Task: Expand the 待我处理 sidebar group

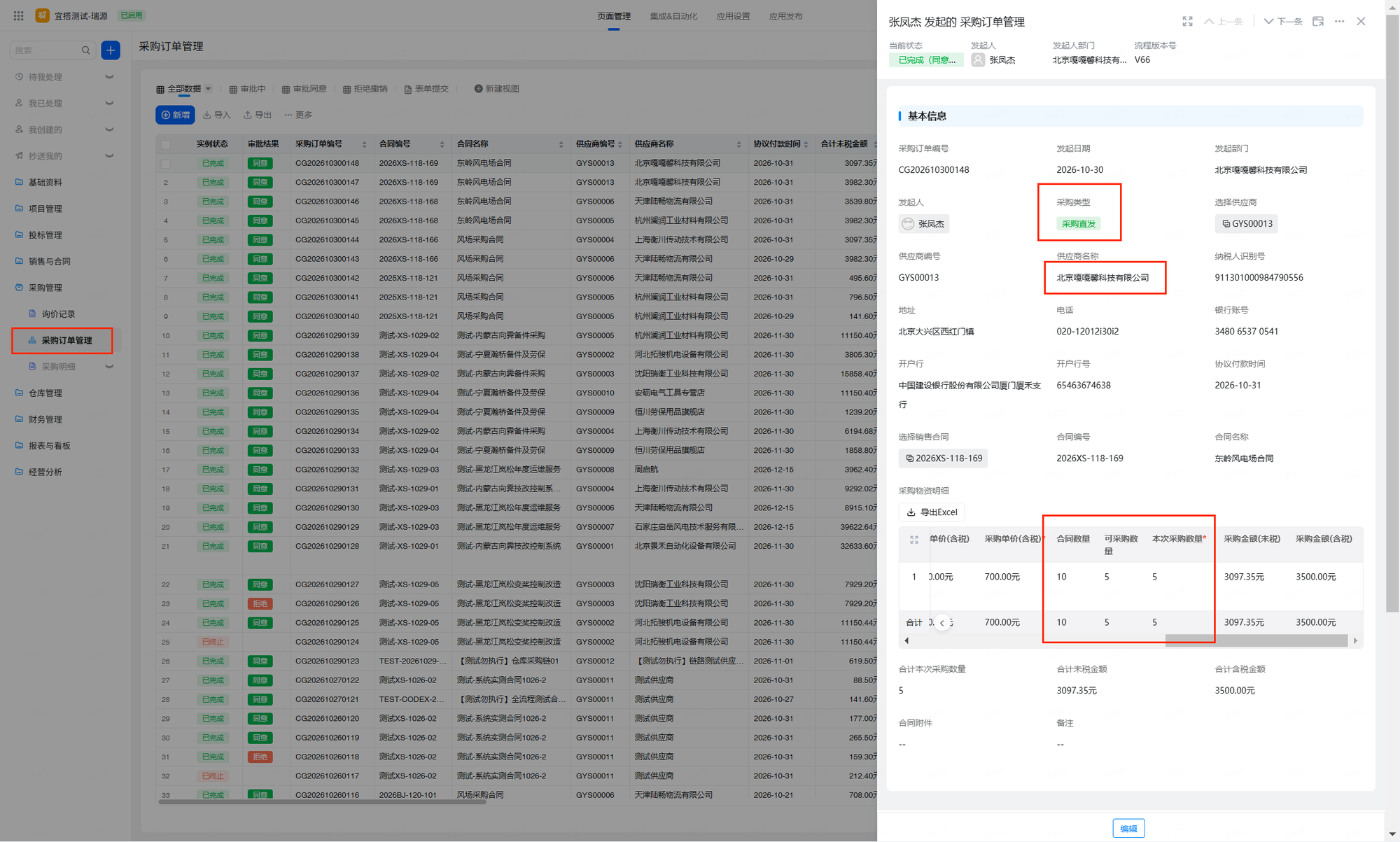Action: (x=109, y=77)
